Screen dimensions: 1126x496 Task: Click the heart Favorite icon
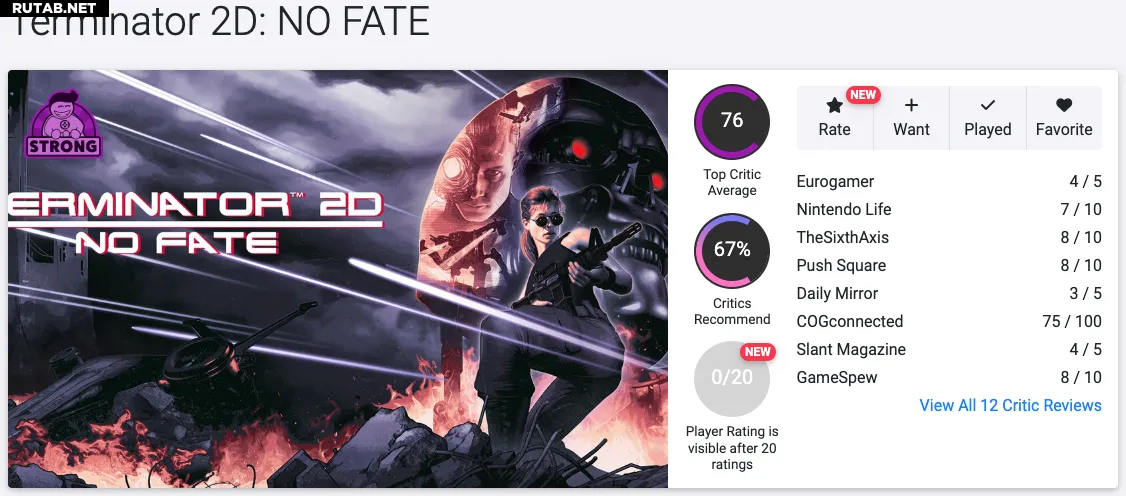pyautogui.click(x=1064, y=106)
